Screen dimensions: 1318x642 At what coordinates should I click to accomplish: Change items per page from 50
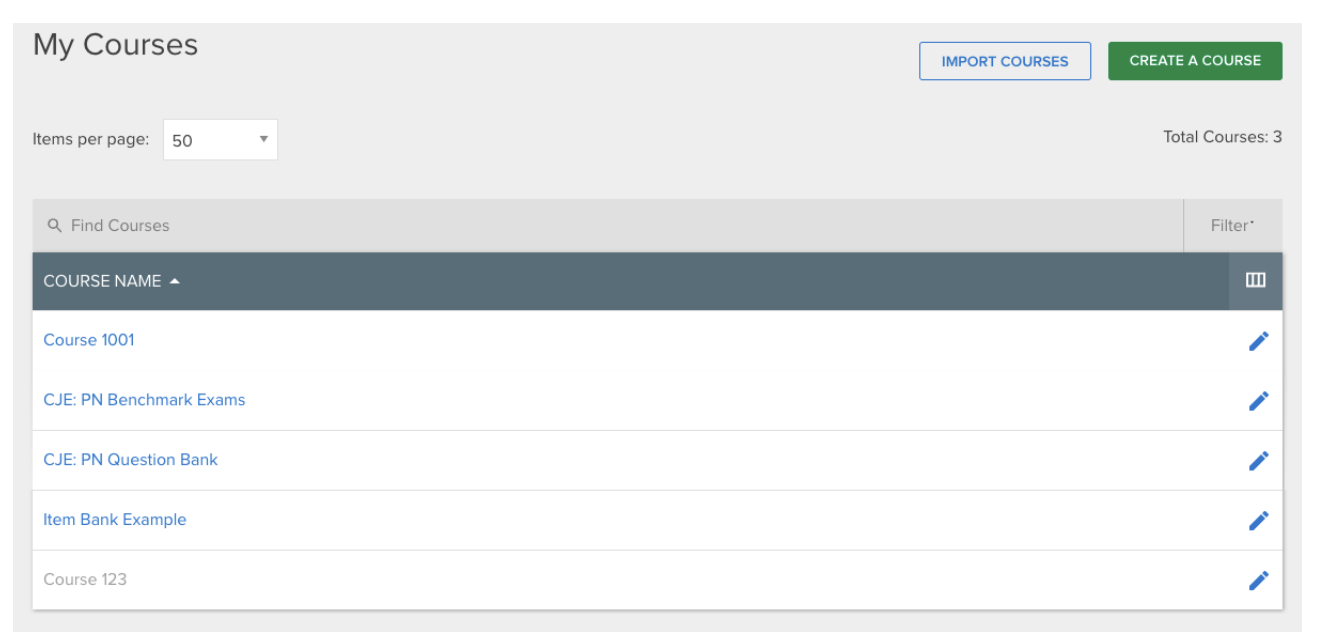click(x=220, y=139)
